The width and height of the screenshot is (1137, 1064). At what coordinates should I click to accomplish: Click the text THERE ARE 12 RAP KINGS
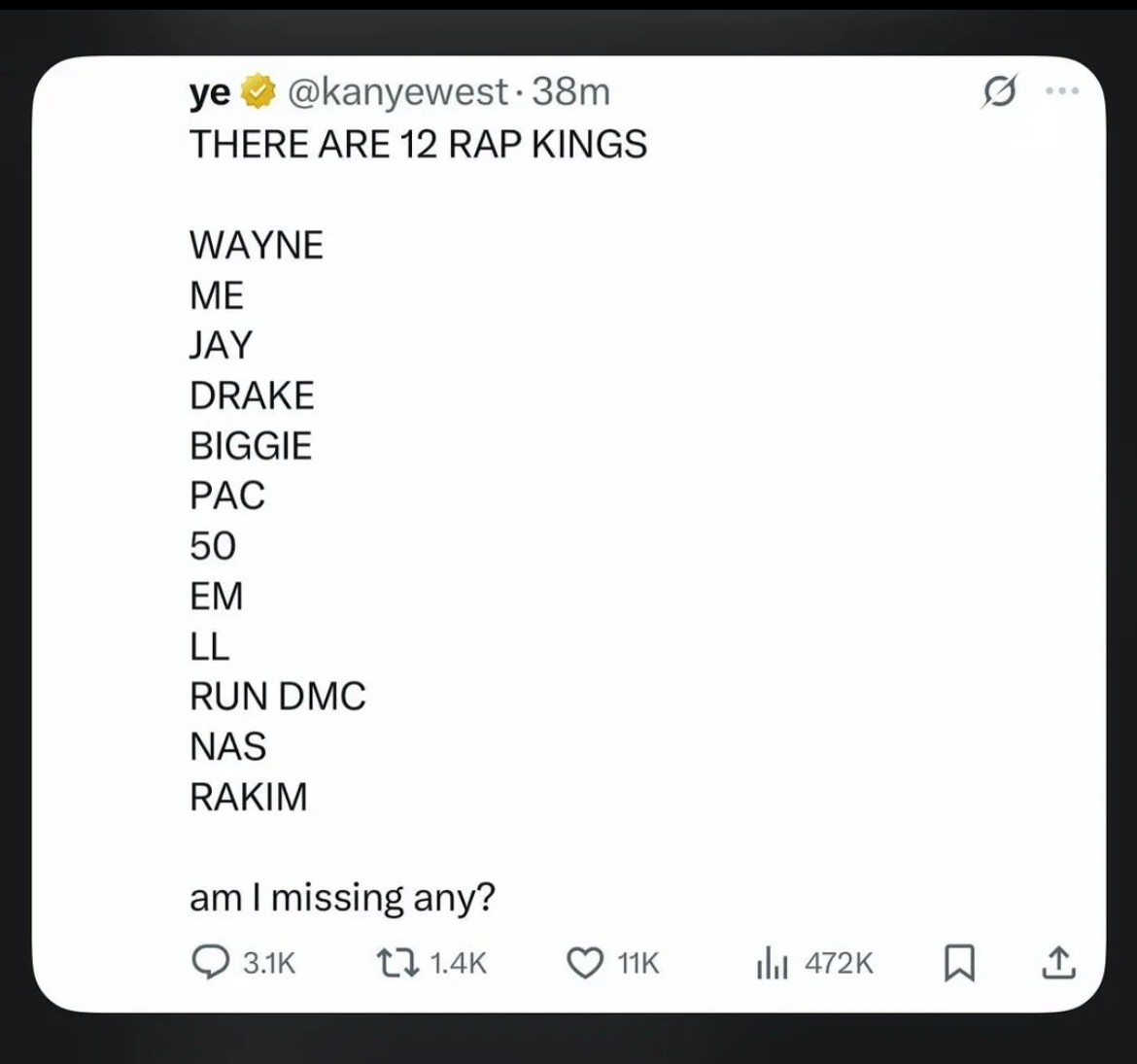(x=418, y=145)
